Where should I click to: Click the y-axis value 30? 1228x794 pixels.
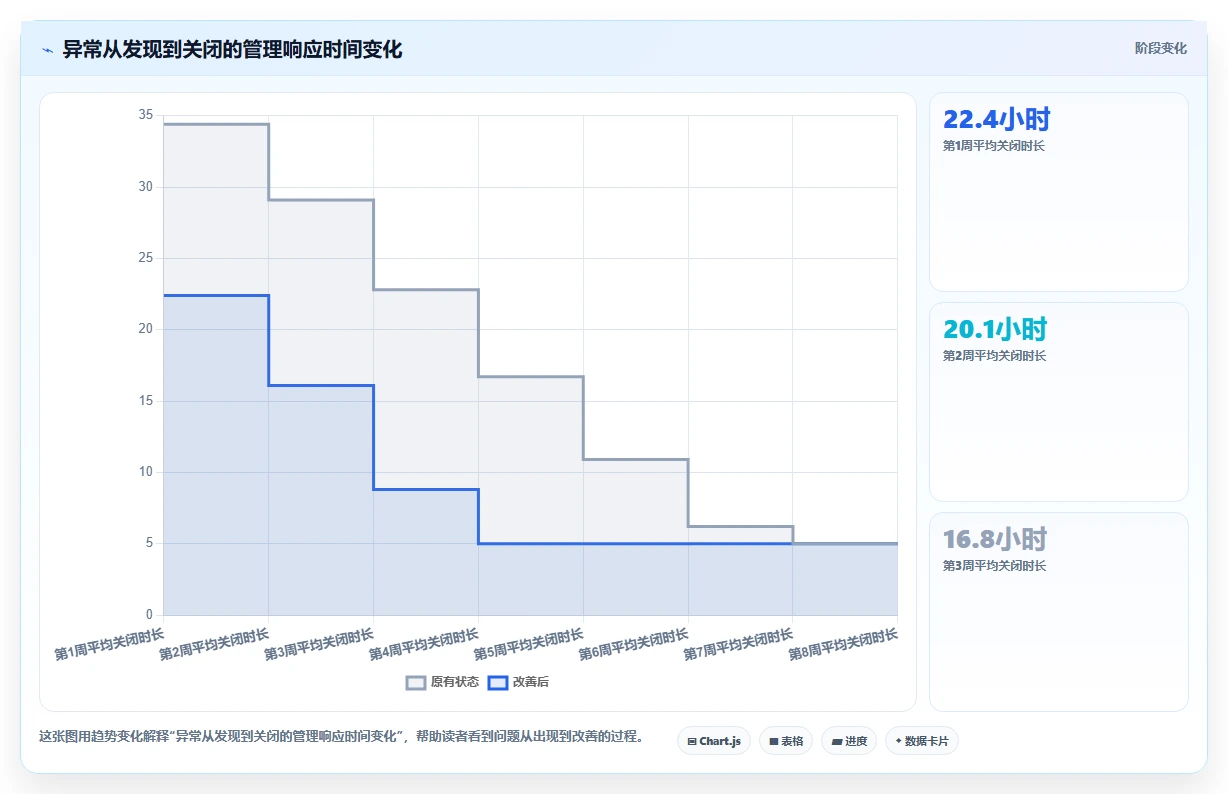(146, 187)
